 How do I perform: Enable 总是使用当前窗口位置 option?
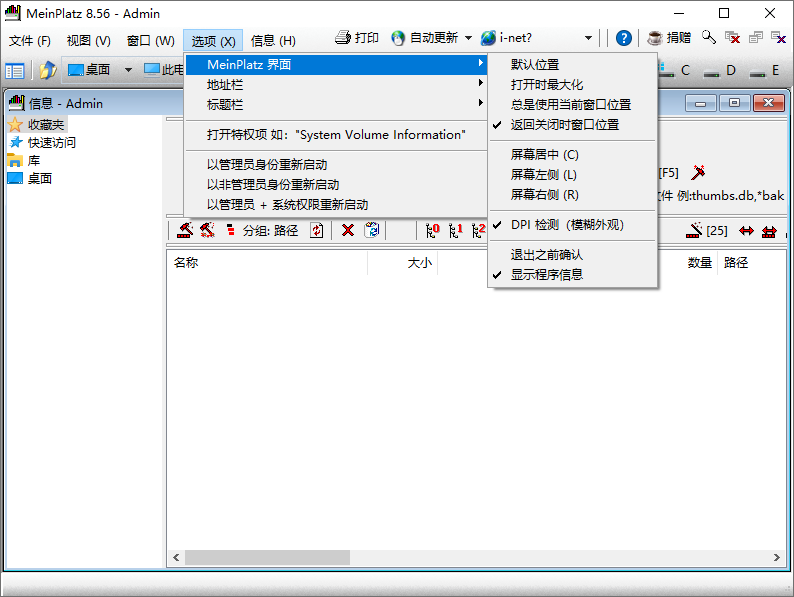573,105
